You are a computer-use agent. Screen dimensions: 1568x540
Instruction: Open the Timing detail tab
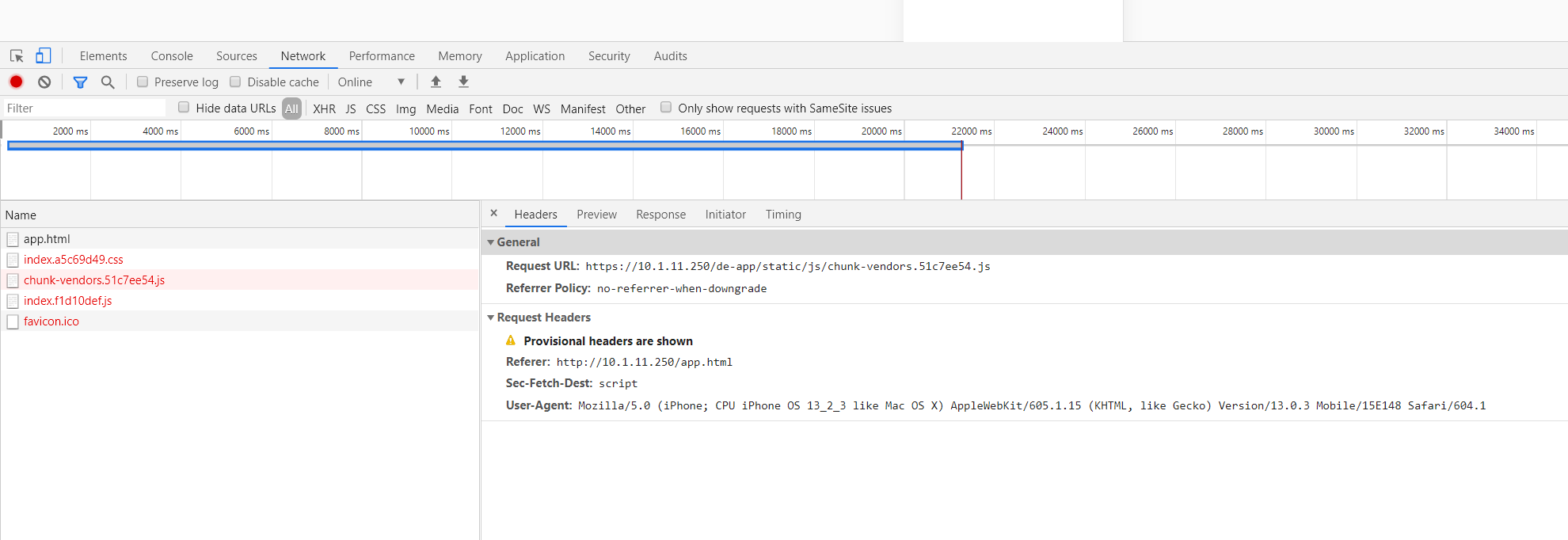783,215
